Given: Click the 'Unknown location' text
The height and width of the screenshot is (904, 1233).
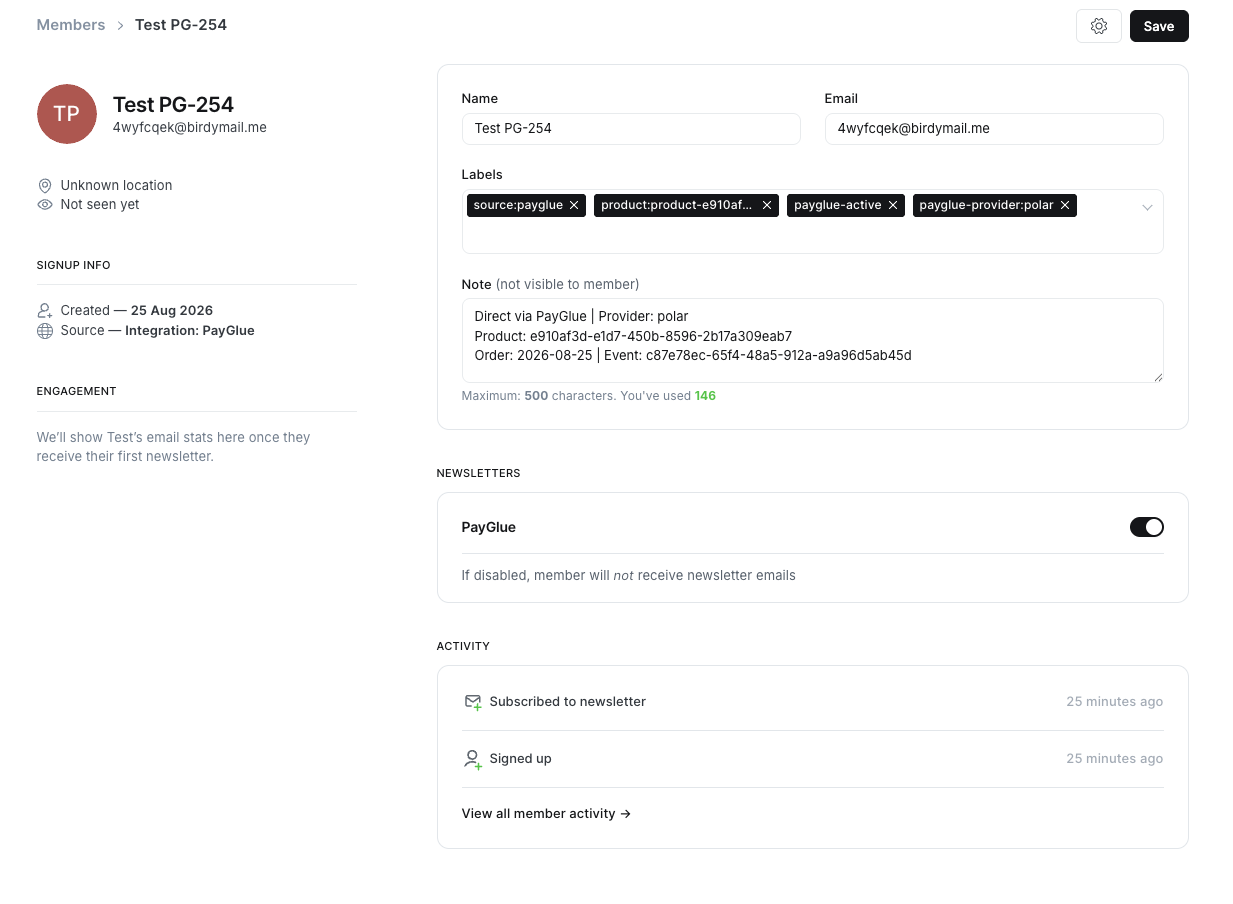Looking at the screenshot, I should tap(116, 186).
